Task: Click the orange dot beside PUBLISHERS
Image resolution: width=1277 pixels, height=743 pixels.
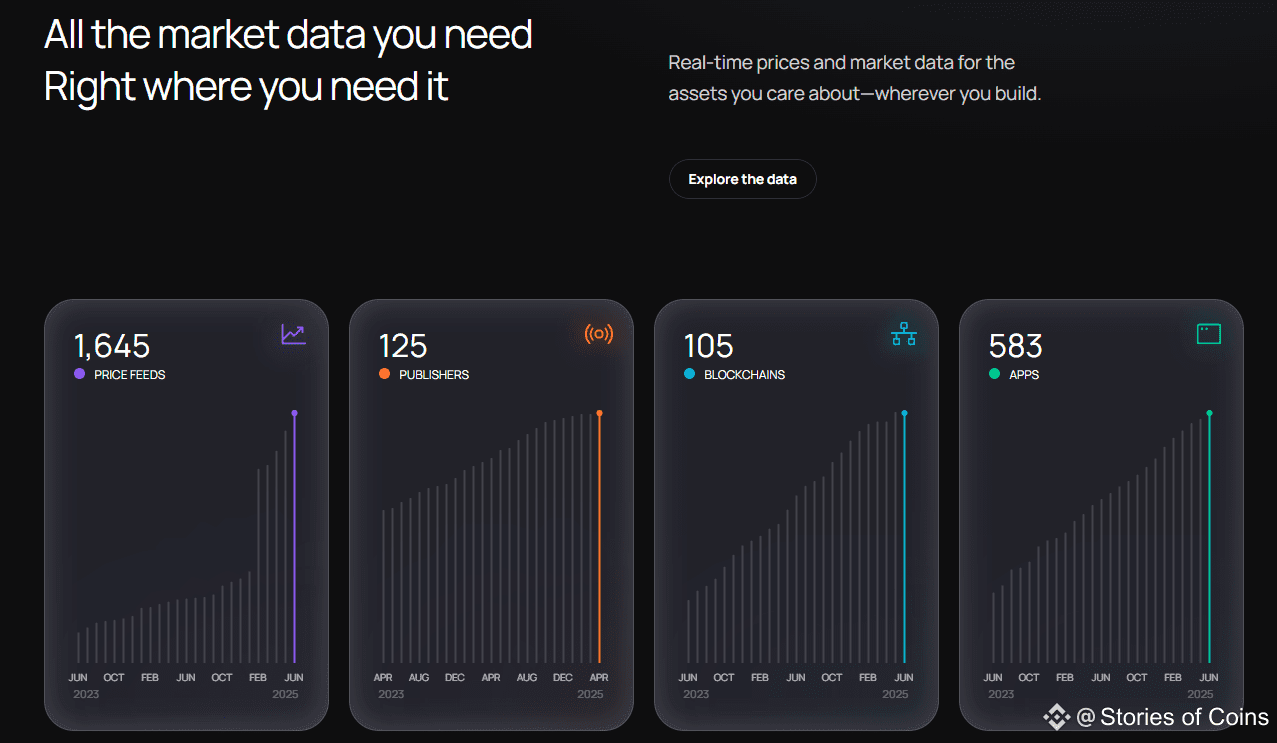Action: (x=384, y=374)
